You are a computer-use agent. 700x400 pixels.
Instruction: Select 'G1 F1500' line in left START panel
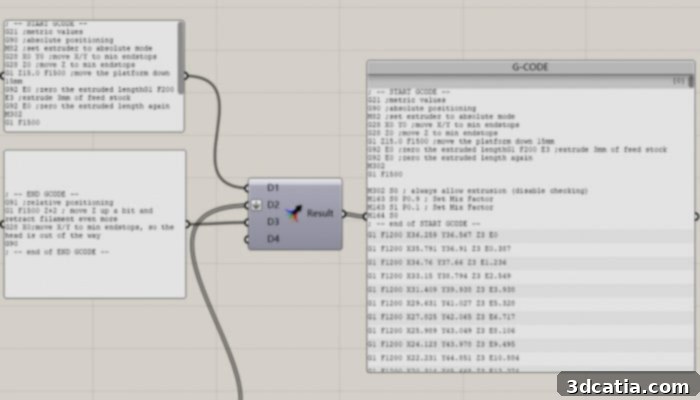(22, 122)
